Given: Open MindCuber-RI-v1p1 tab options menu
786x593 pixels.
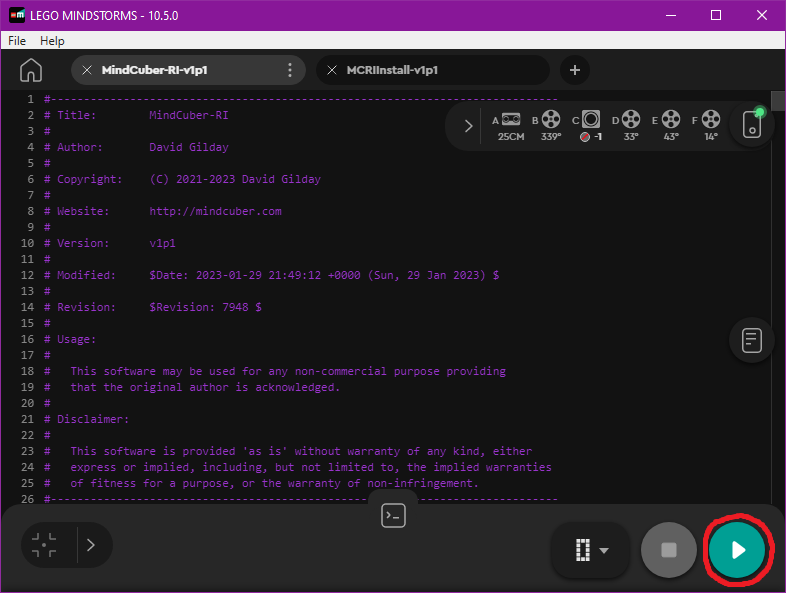Looking at the screenshot, I should pyautogui.click(x=290, y=70).
